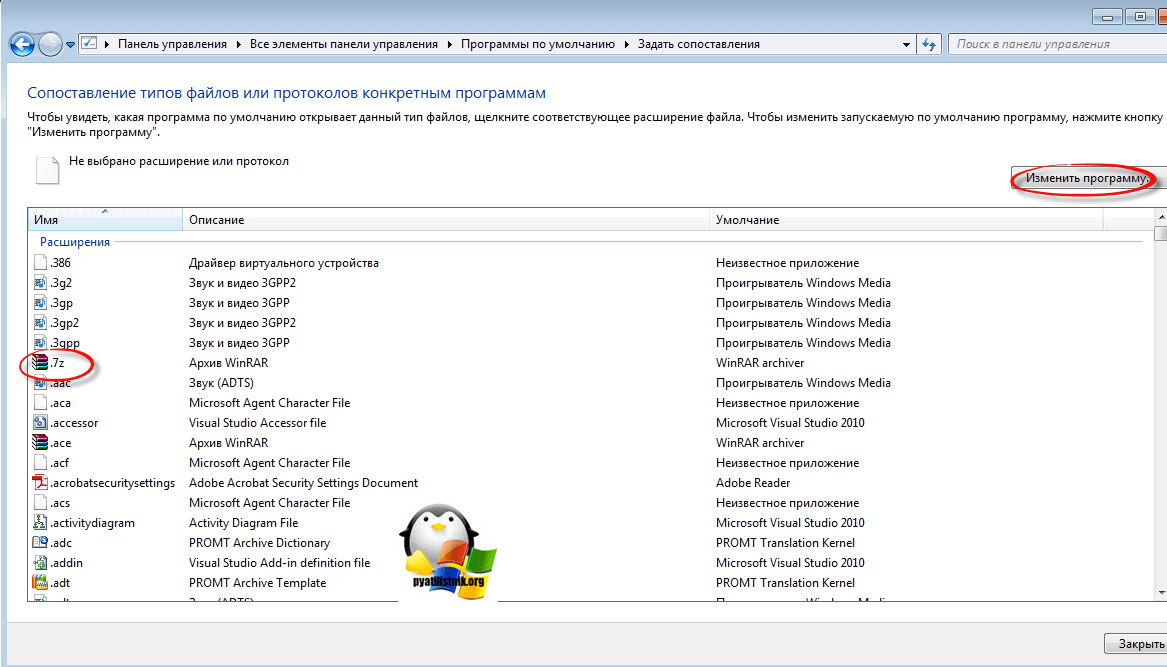Open Программы по умолчанию breadcrumb link

(541, 44)
